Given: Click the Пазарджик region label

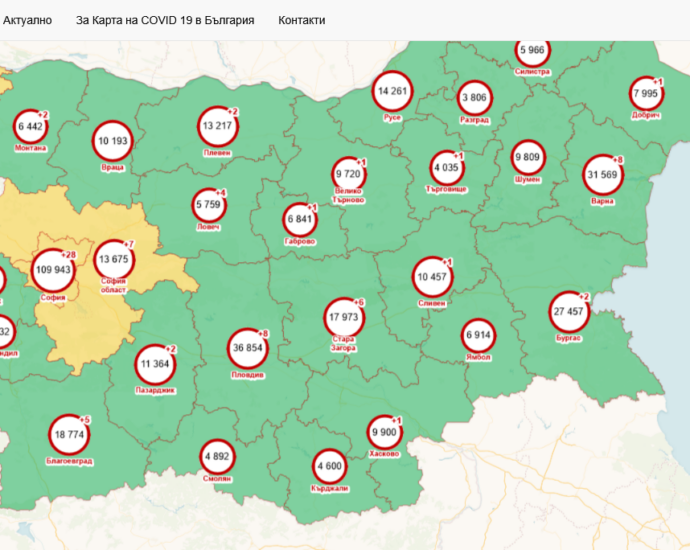Looking at the screenshot, I should click(x=155, y=391).
